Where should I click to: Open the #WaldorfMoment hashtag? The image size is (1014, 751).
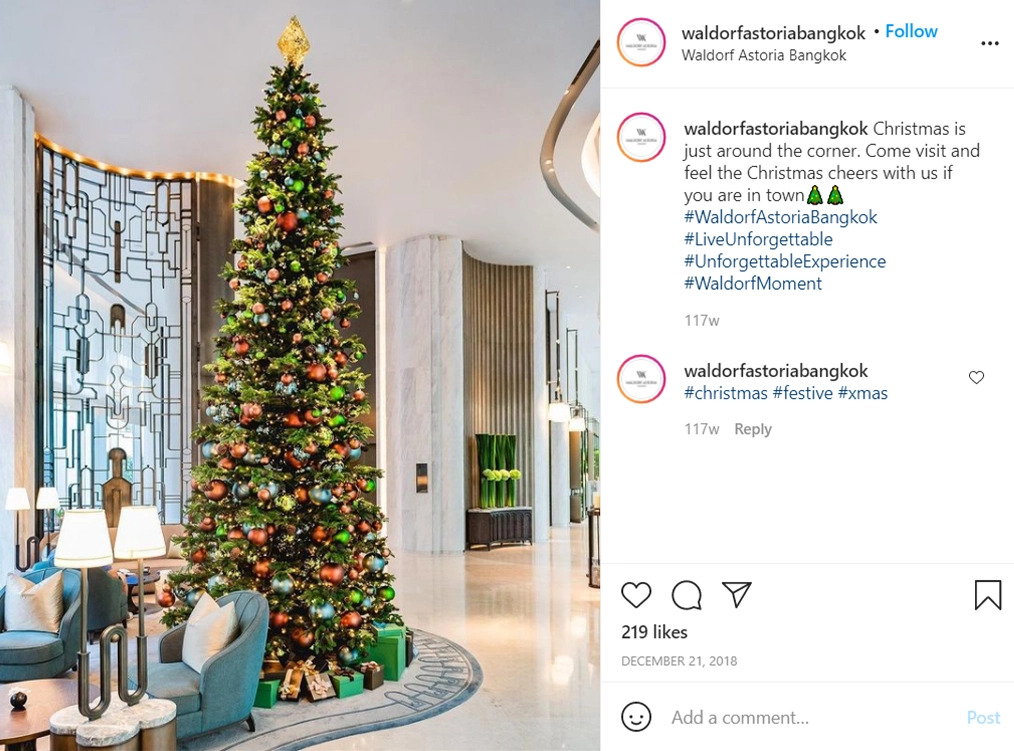(x=753, y=283)
